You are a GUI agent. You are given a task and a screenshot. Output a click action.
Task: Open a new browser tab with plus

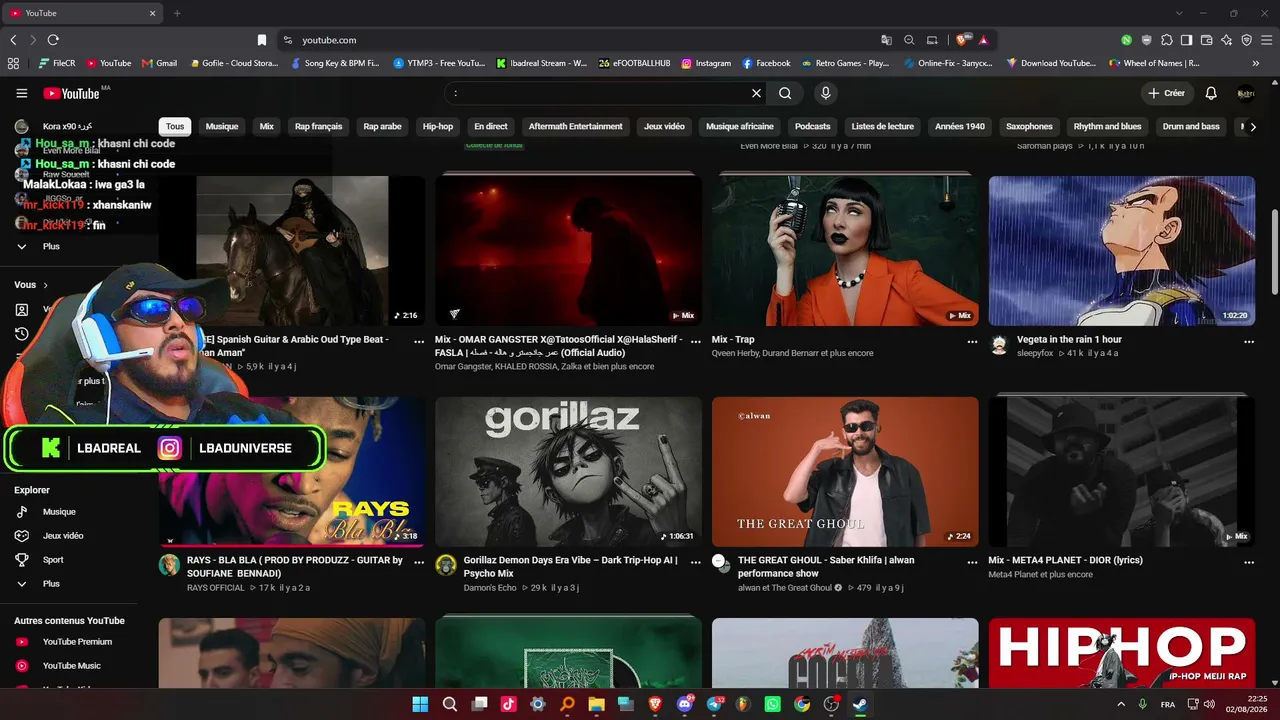coord(177,13)
